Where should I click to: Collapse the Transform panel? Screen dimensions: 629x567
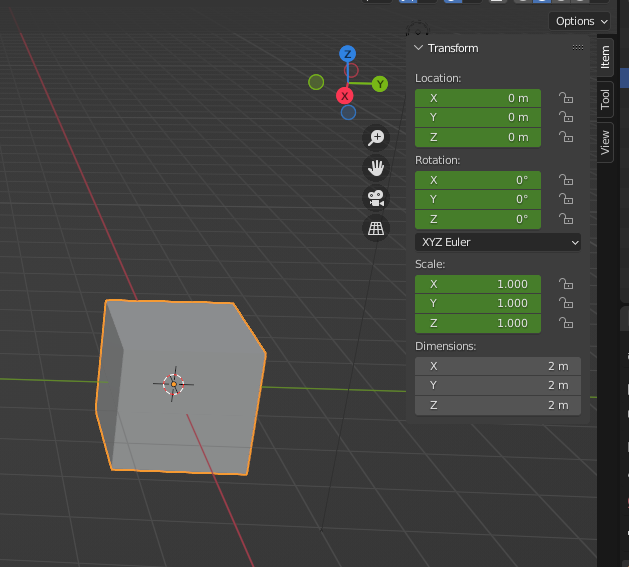[418, 48]
